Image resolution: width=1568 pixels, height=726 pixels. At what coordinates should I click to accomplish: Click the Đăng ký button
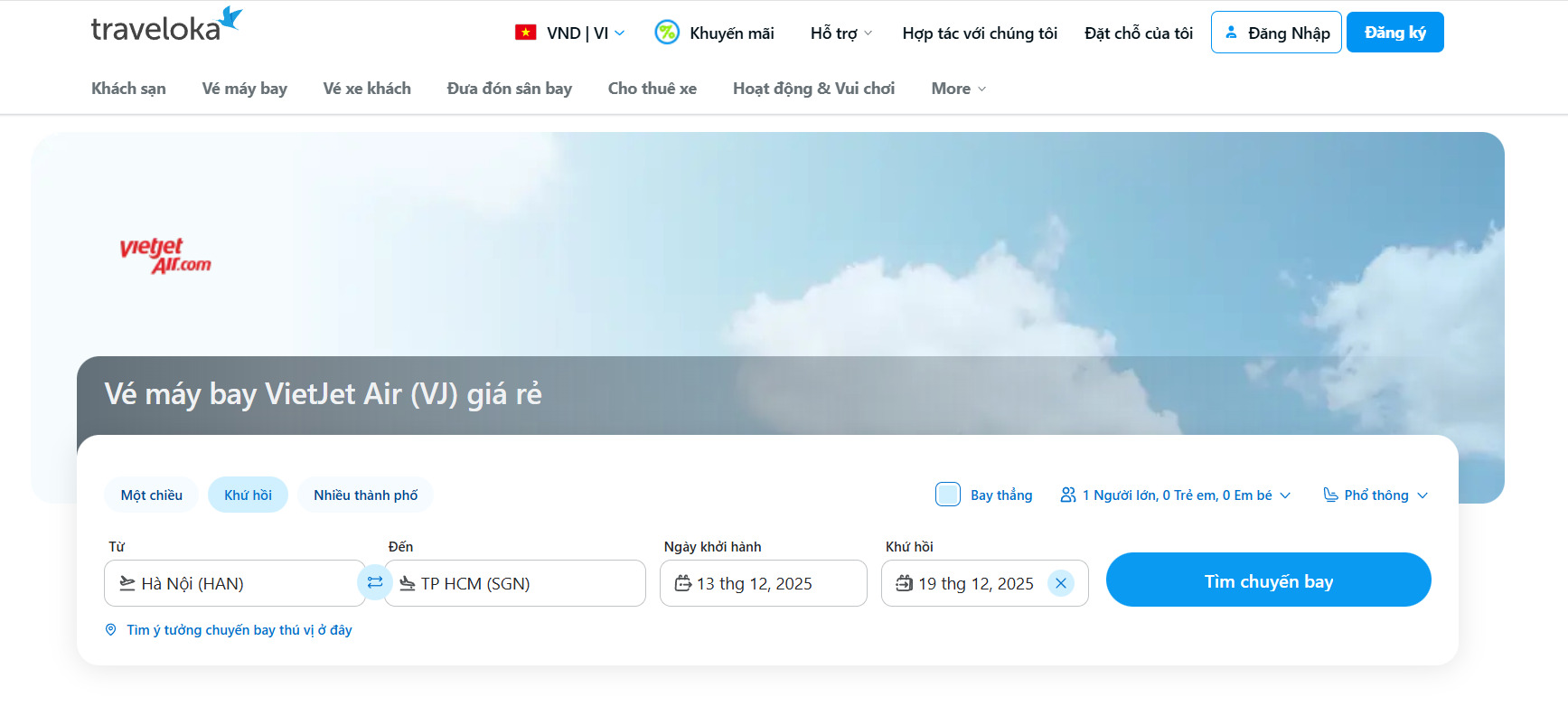coord(1395,33)
